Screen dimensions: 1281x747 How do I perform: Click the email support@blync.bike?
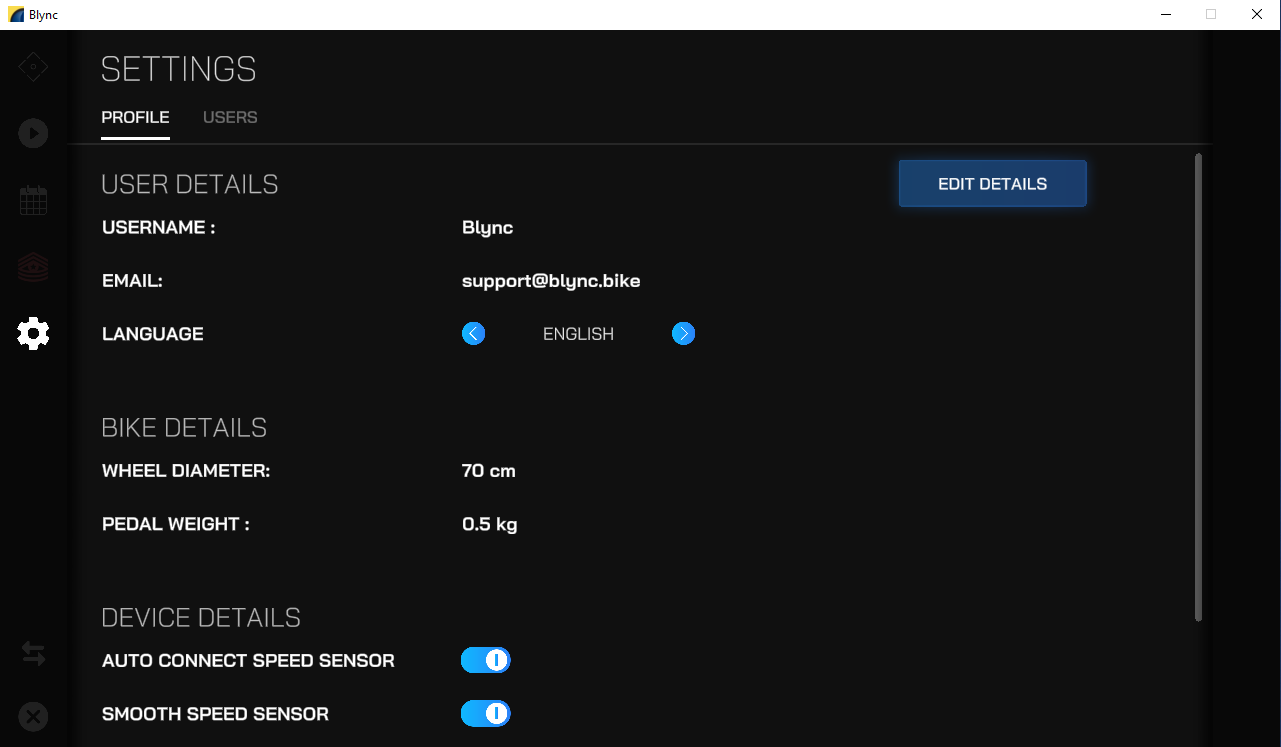[551, 281]
